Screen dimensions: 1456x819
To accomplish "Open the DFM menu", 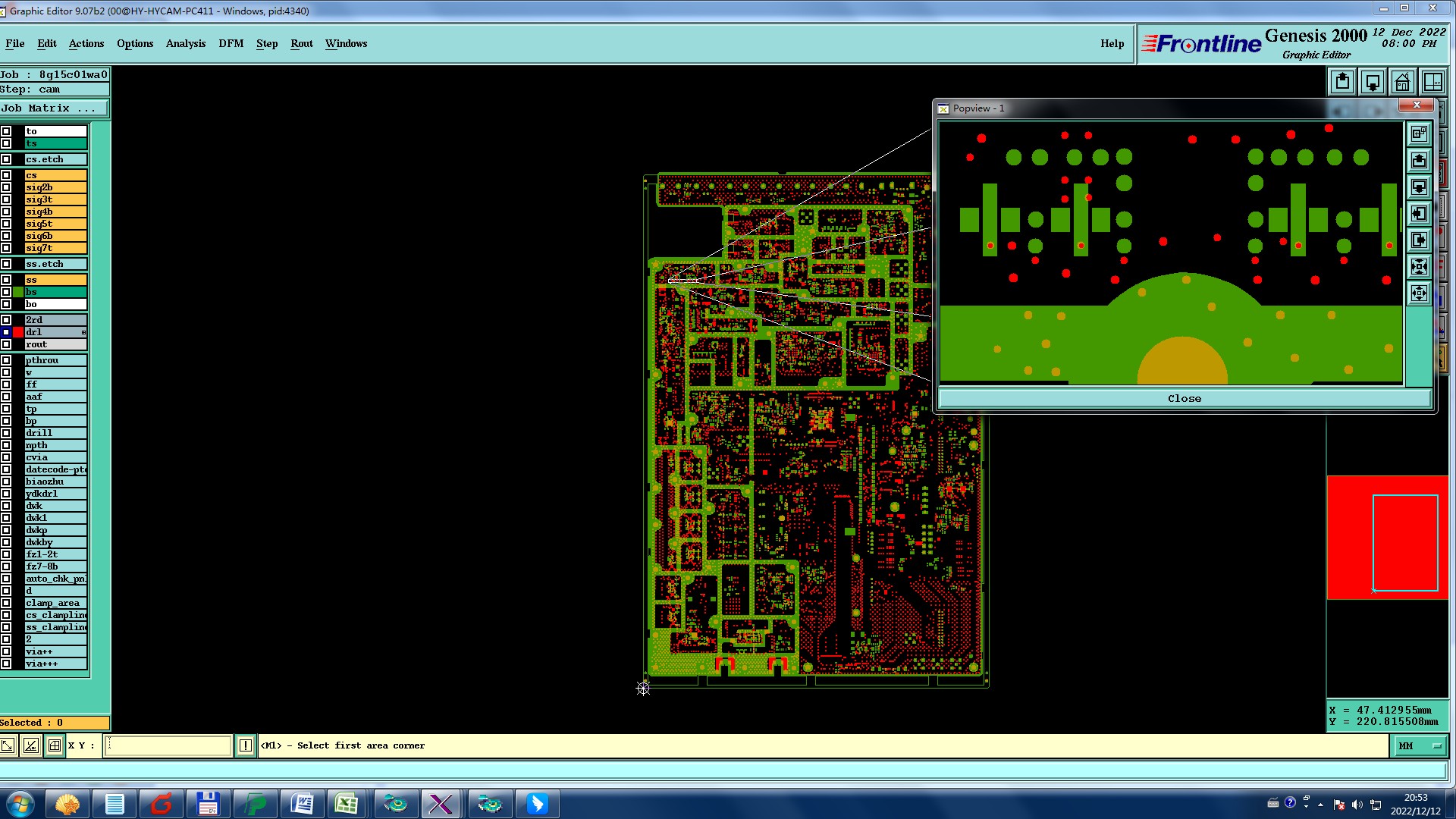I will [x=231, y=43].
